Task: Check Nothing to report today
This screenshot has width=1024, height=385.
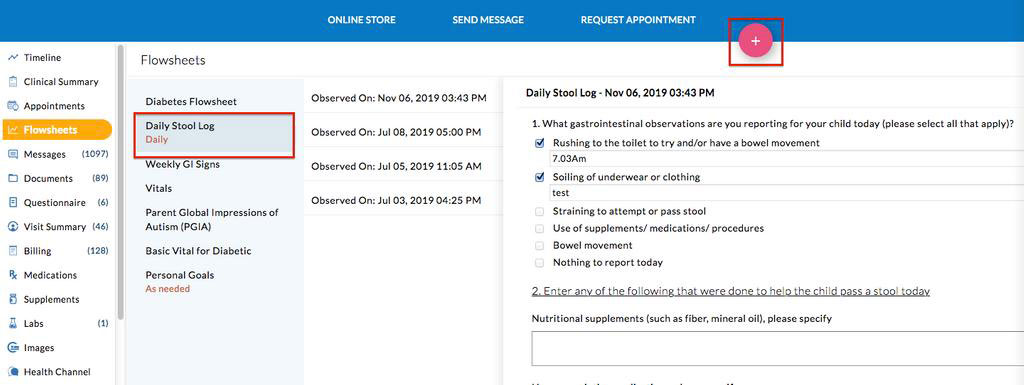Action: pyautogui.click(x=539, y=262)
